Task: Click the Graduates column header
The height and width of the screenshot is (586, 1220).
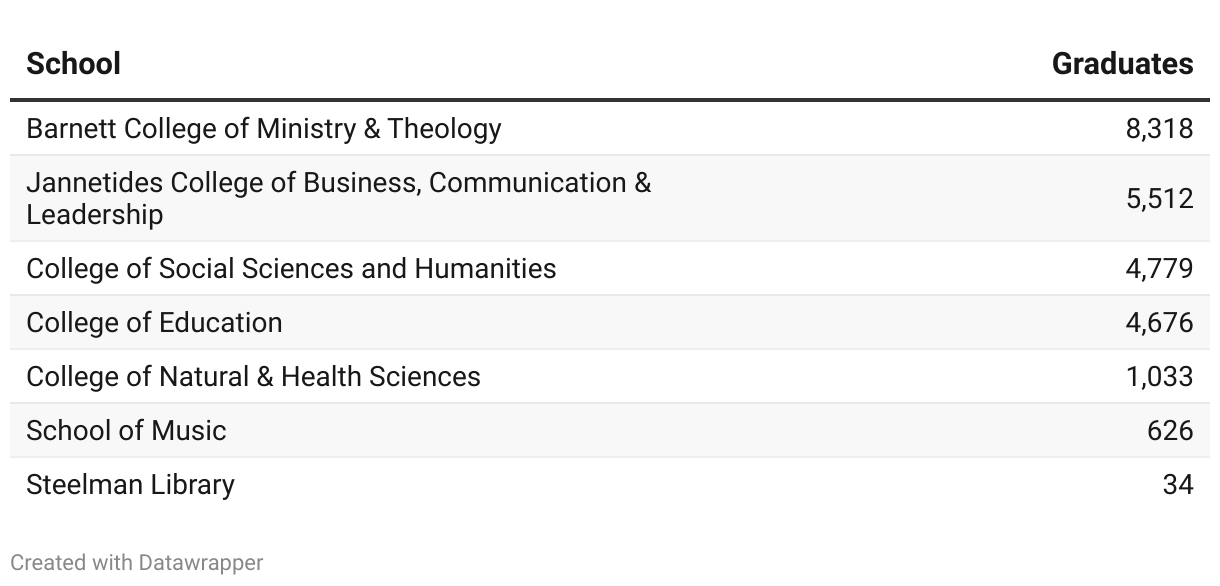Action: (1122, 64)
